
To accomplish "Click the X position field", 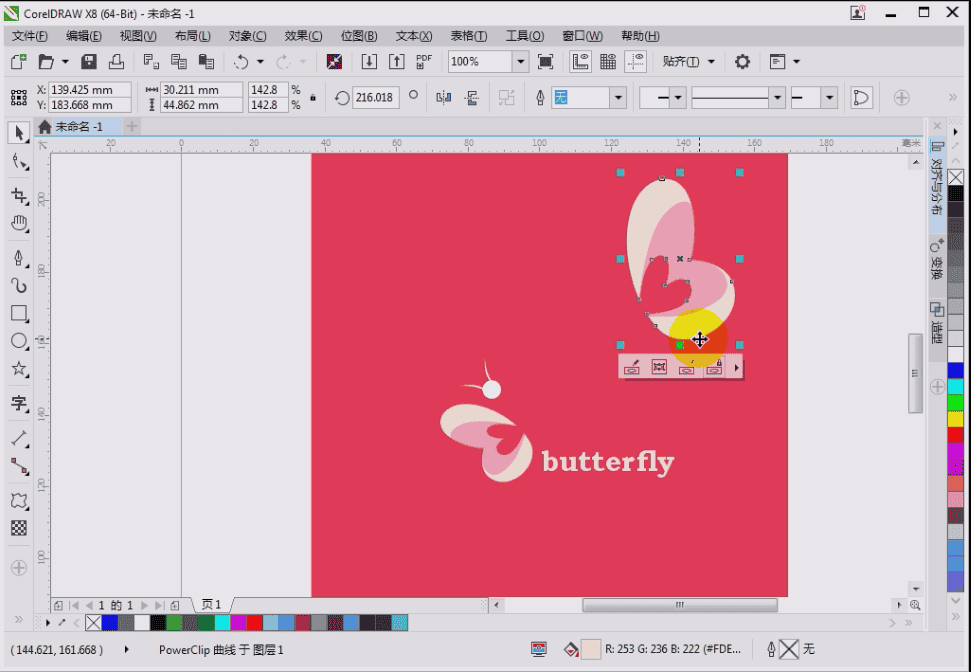I will (x=90, y=90).
